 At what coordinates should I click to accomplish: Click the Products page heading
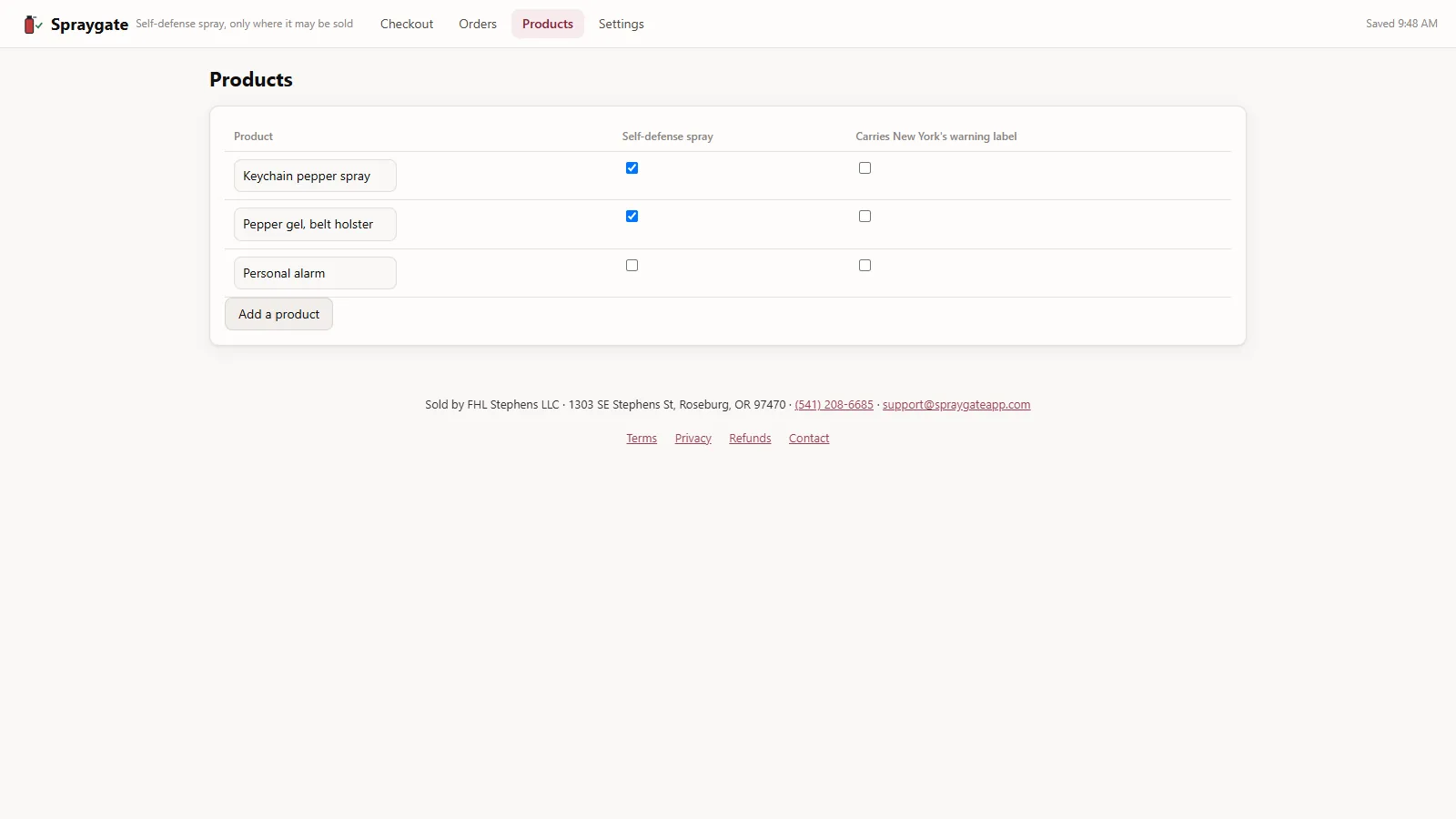click(x=251, y=79)
